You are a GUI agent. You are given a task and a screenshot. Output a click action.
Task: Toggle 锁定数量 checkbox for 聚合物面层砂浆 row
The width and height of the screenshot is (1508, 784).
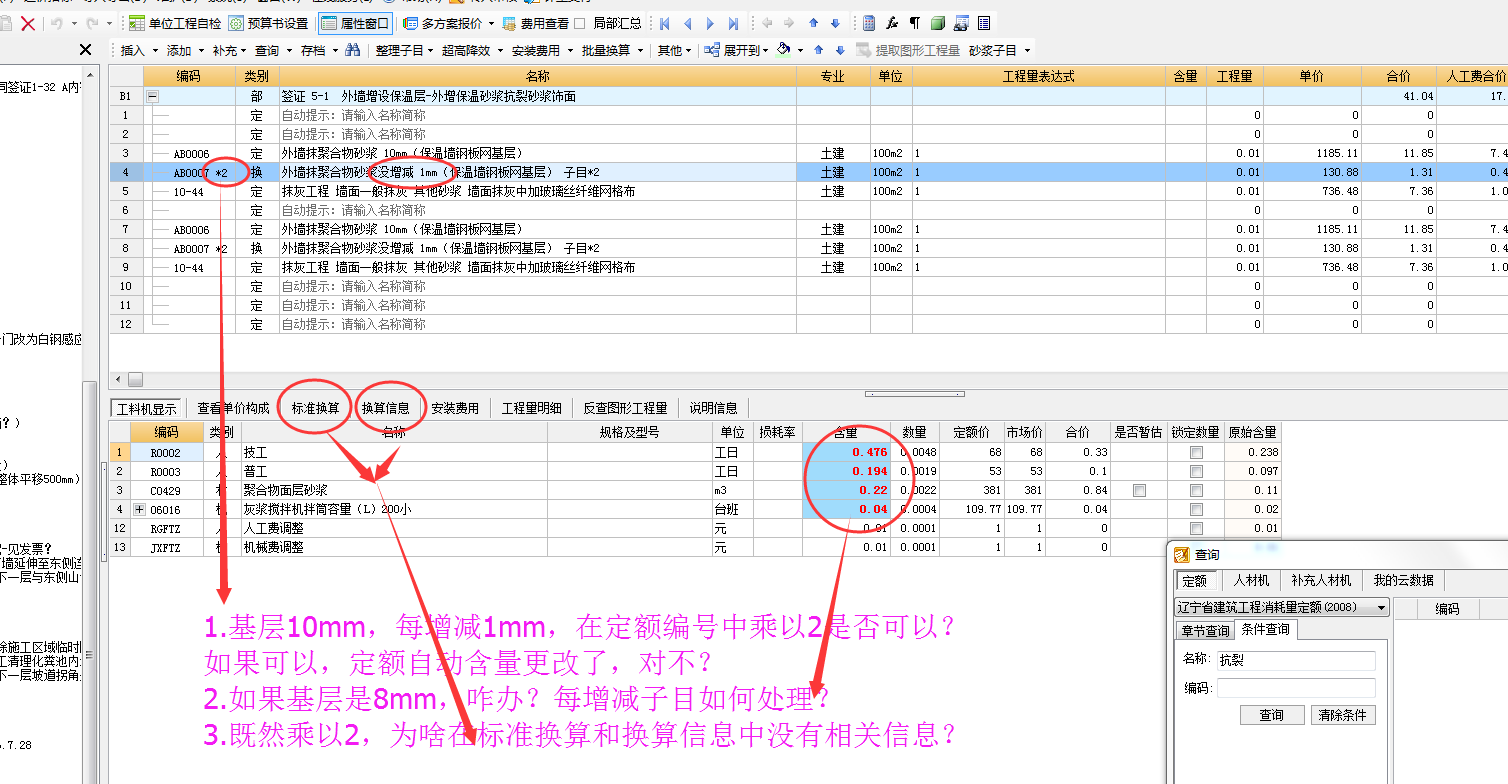coord(1196,490)
